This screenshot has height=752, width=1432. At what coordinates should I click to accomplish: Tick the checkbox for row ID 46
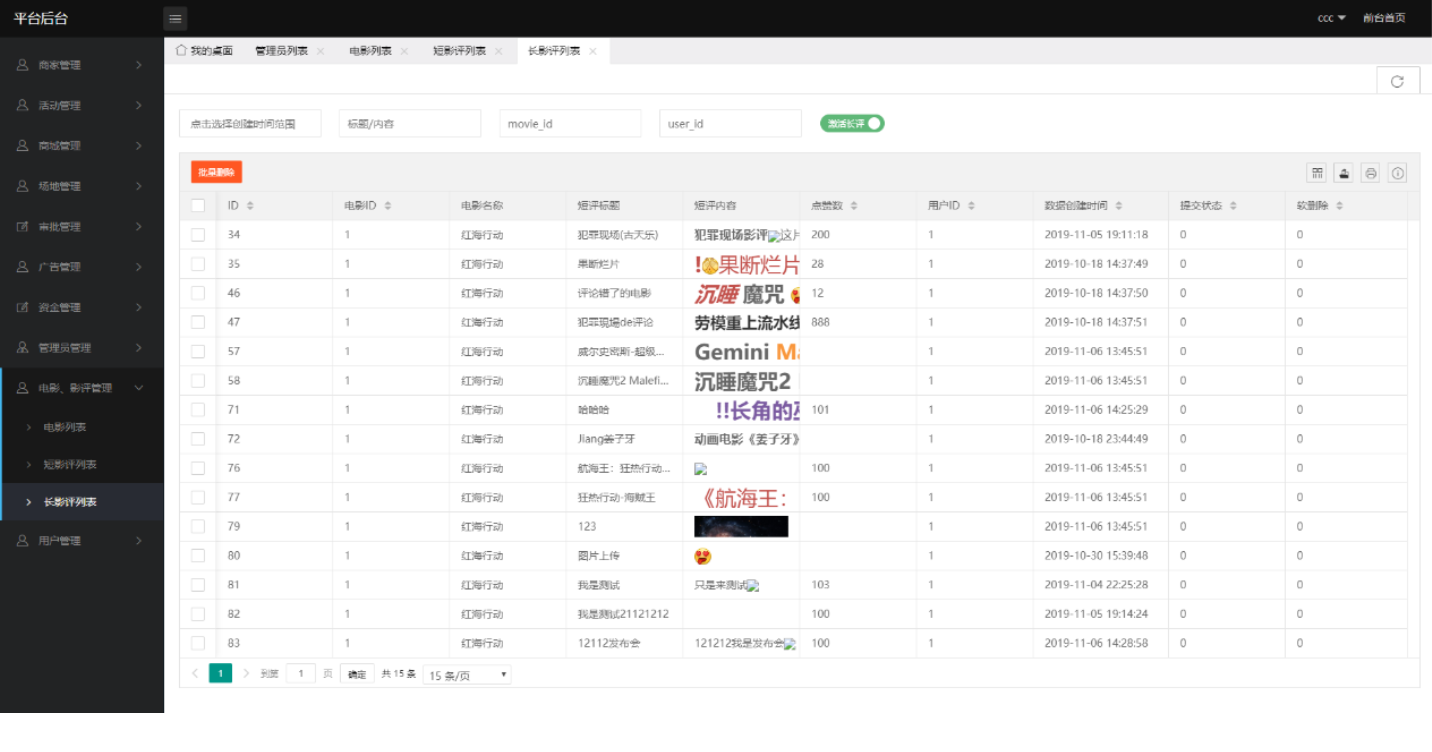pyautogui.click(x=198, y=293)
